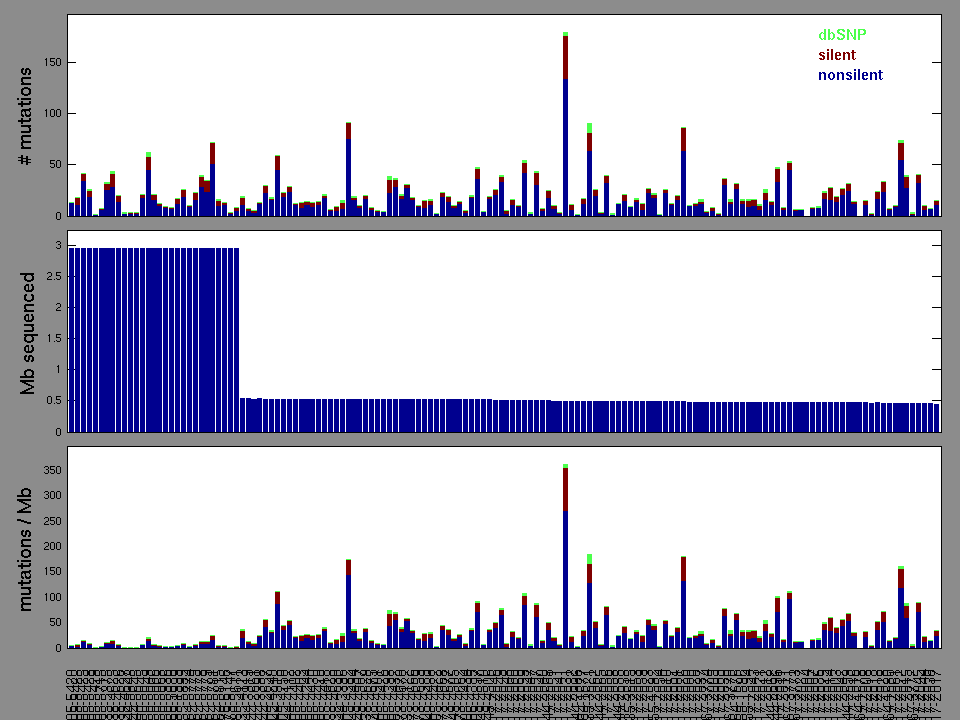Viewport: 960px width, 720px height.
Task: Select the nonsilent legend label
Action: pos(850,75)
